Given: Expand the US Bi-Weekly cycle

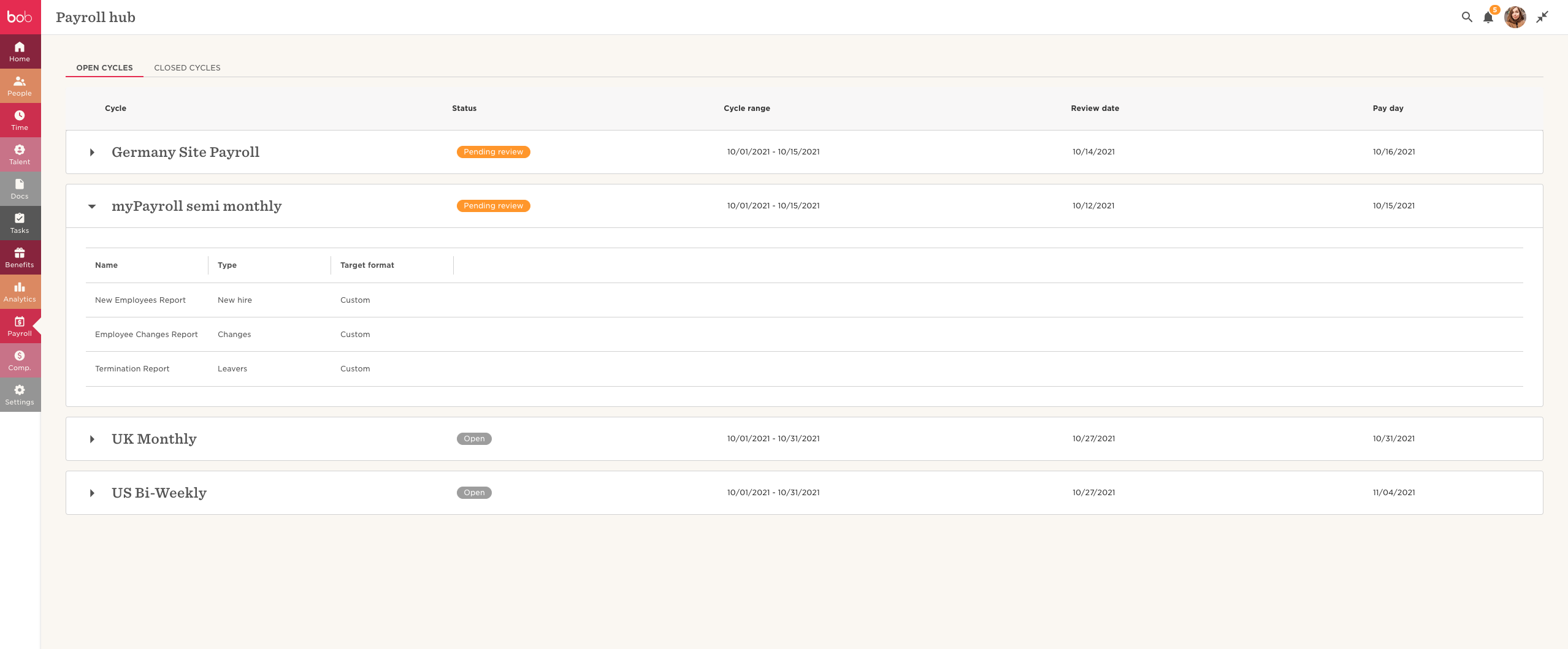Looking at the screenshot, I should [92, 493].
